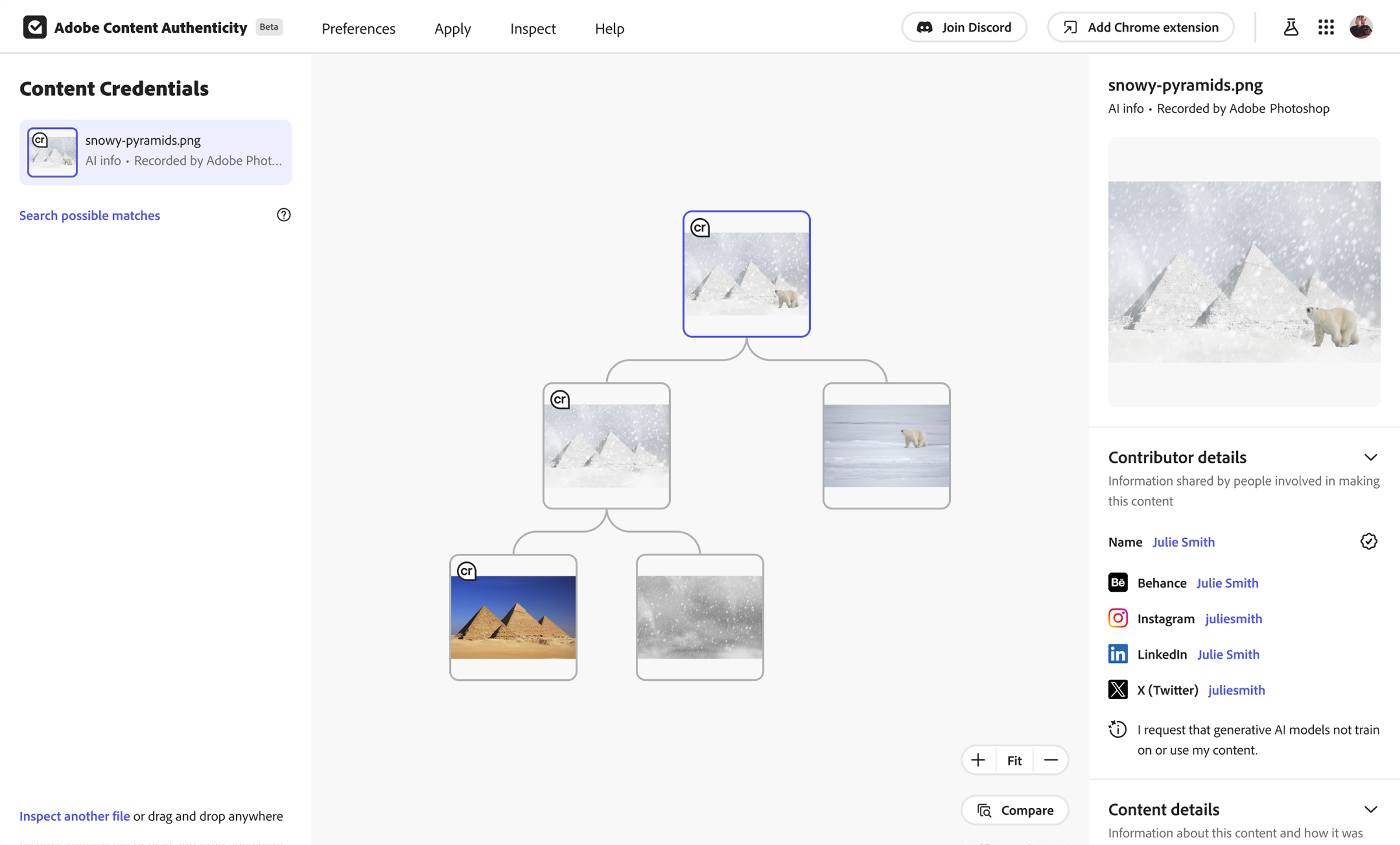
Task: Select the desert pyramids thumbnail node
Action: pos(513,617)
